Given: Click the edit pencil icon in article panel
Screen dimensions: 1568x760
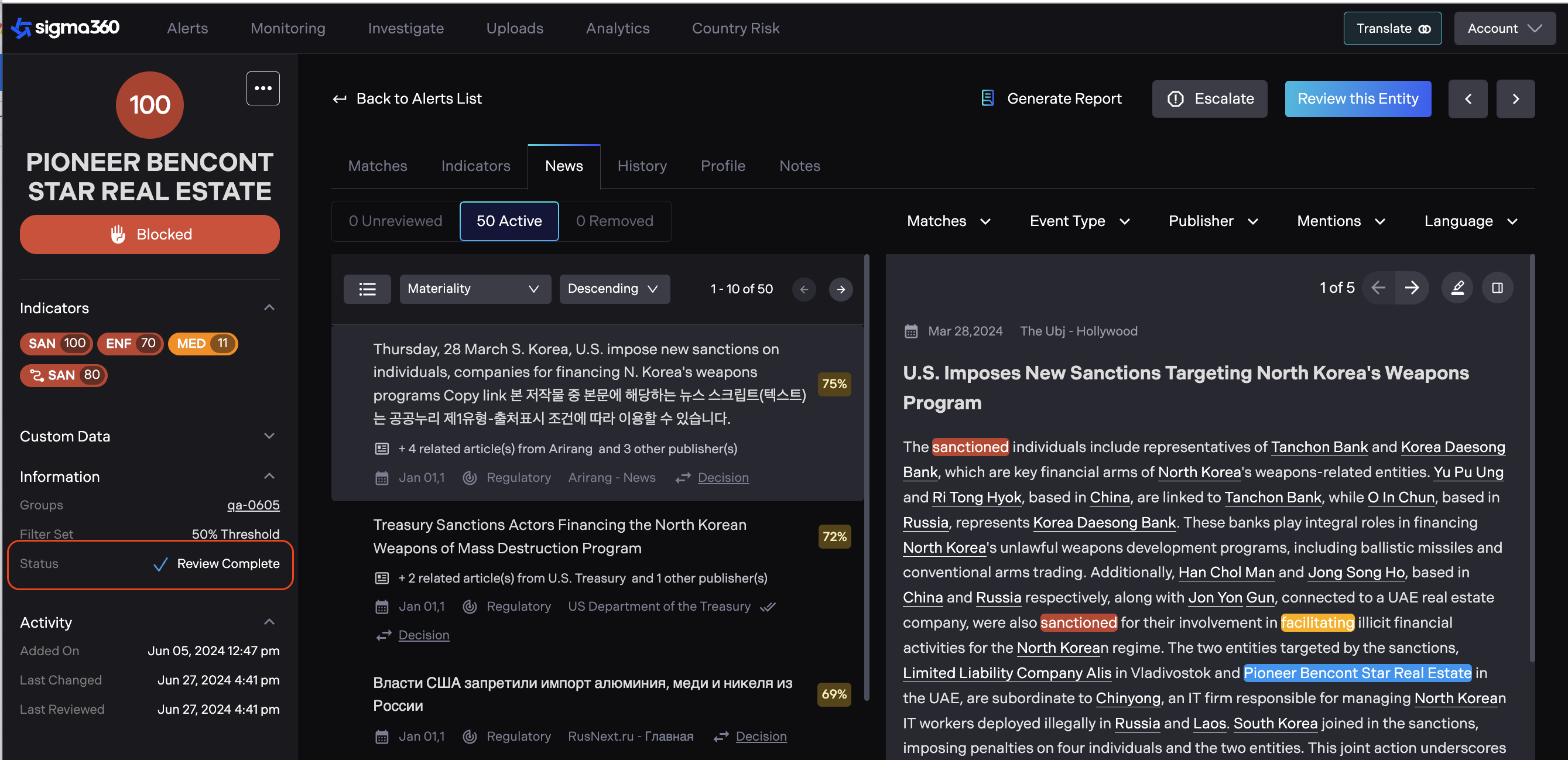Looking at the screenshot, I should [x=1457, y=288].
